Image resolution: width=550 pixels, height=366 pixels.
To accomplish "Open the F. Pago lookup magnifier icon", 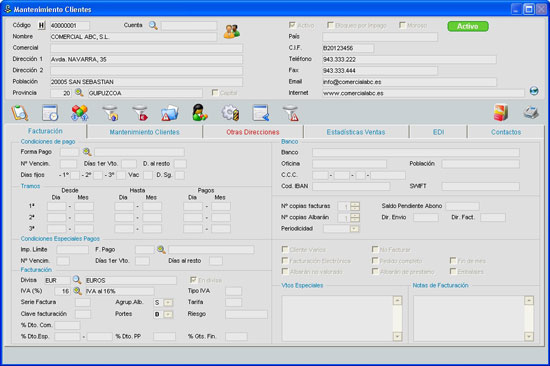I will [161, 249].
